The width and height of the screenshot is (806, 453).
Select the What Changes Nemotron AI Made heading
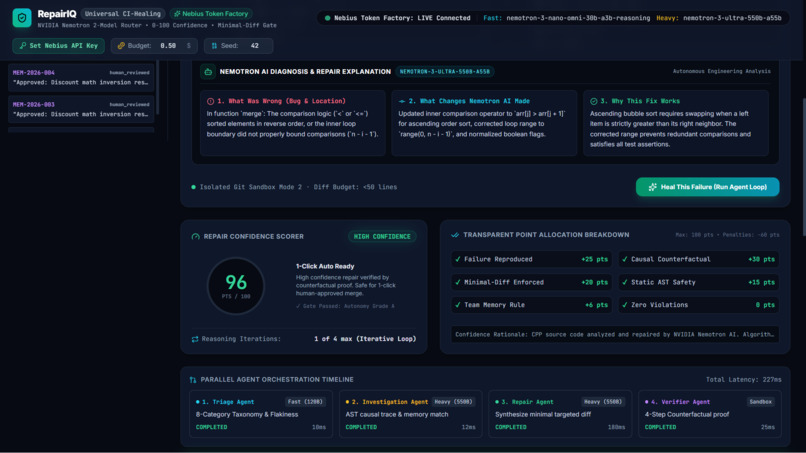[469, 101]
